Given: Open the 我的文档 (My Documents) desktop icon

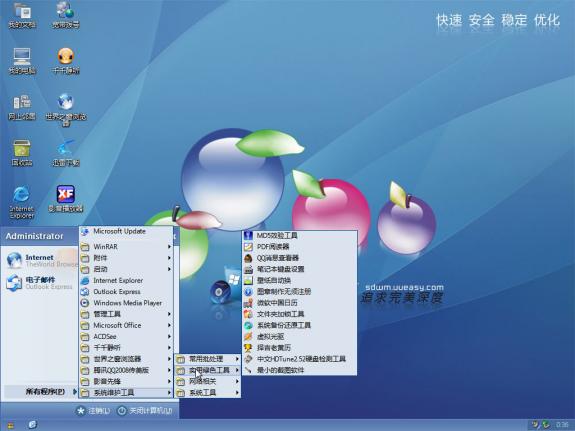Looking at the screenshot, I should 22,15.
